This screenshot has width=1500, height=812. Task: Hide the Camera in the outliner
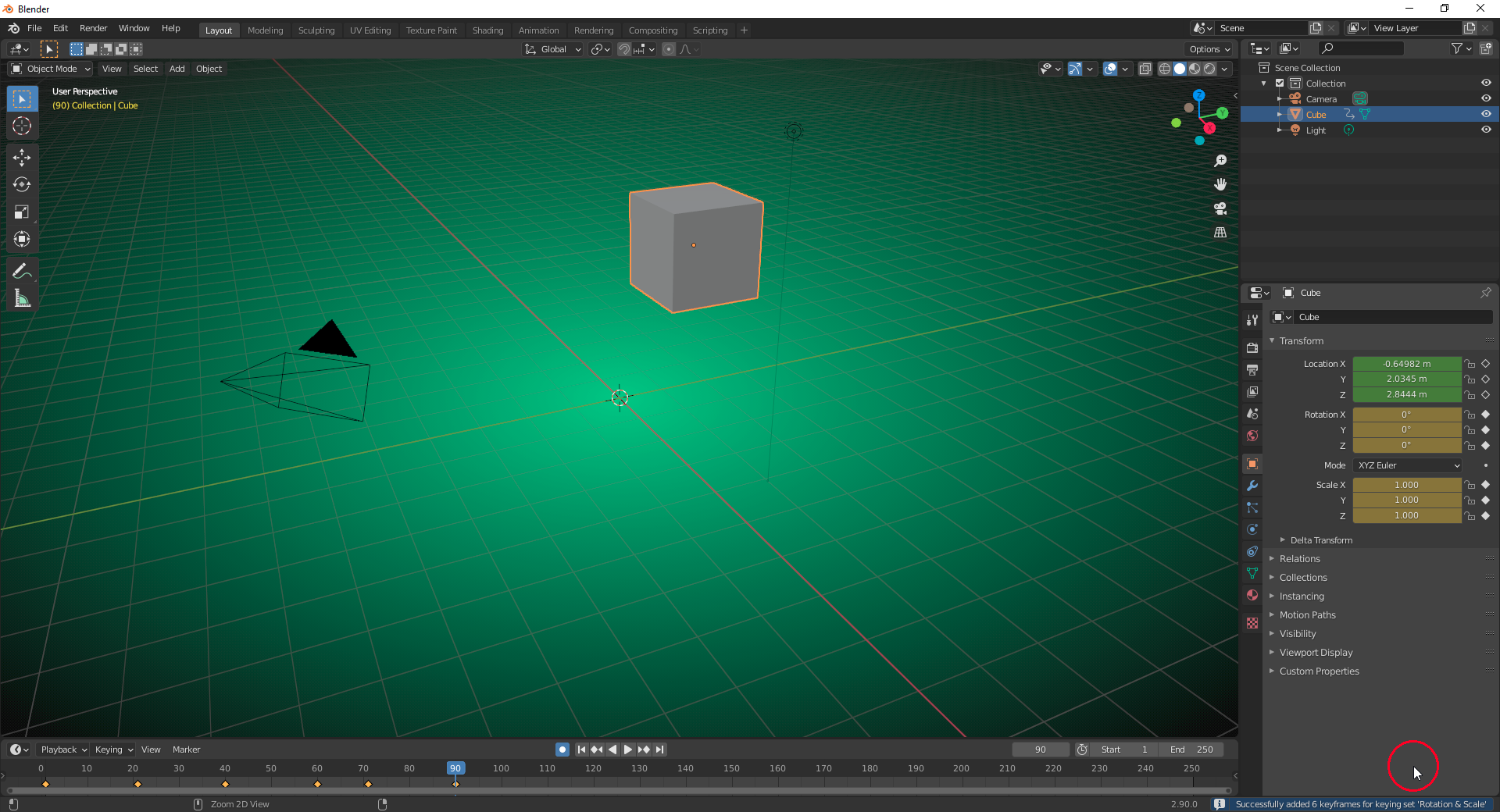click(x=1486, y=98)
